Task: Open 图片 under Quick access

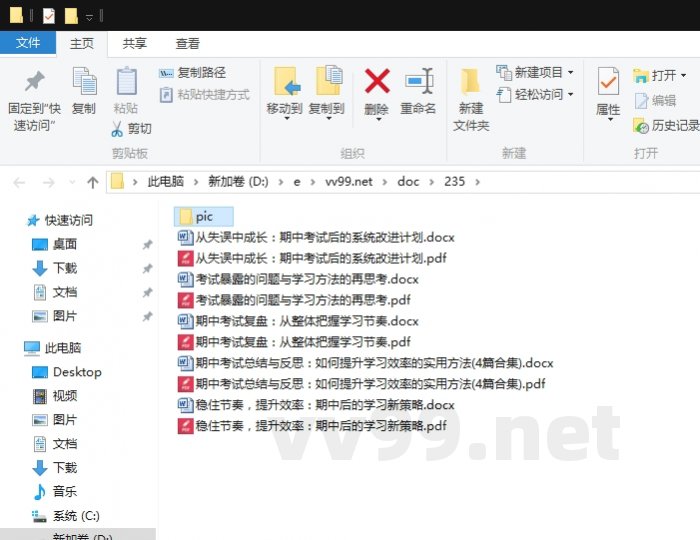Action: (x=54, y=316)
